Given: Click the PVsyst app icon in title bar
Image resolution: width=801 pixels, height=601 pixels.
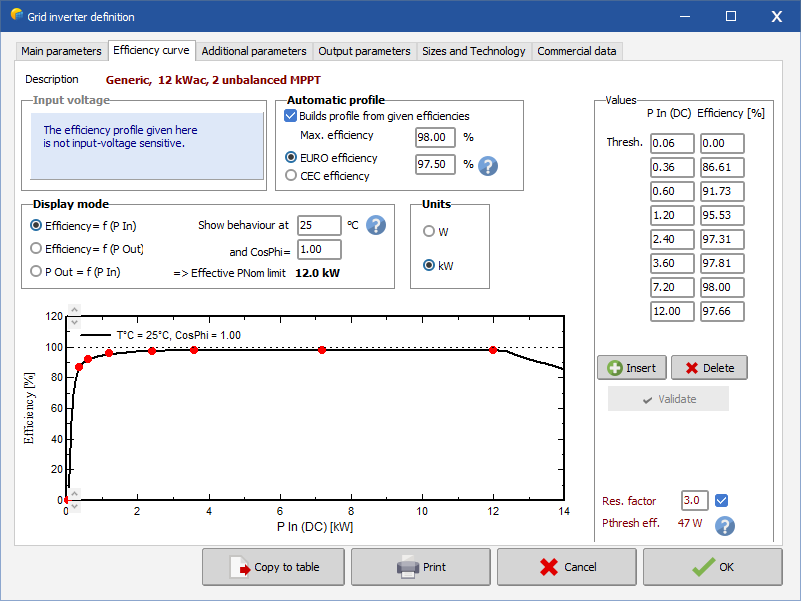Looking at the screenshot, I should coord(17,15).
